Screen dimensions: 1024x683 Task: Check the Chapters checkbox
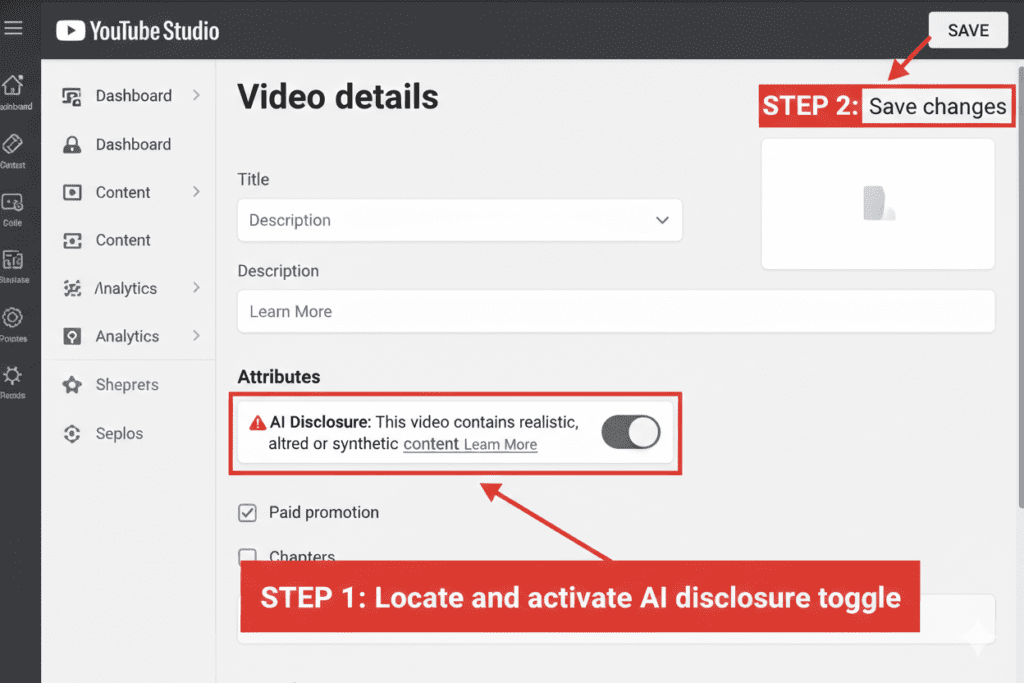(248, 555)
